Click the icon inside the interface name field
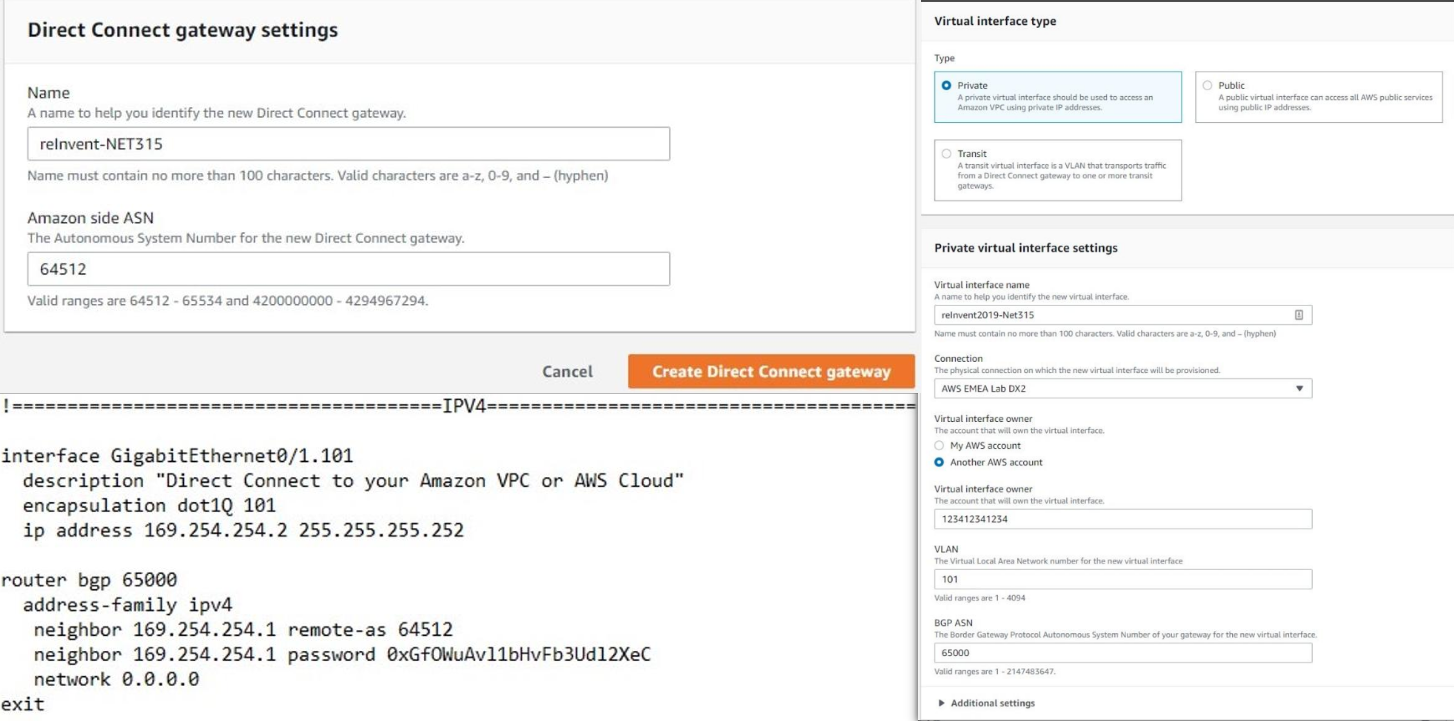 (x=1299, y=315)
